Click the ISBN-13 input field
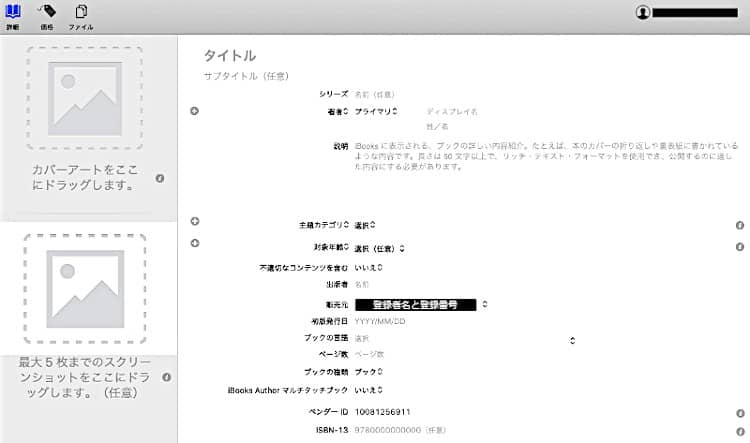The height and width of the screenshot is (443, 750). (x=400, y=430)
